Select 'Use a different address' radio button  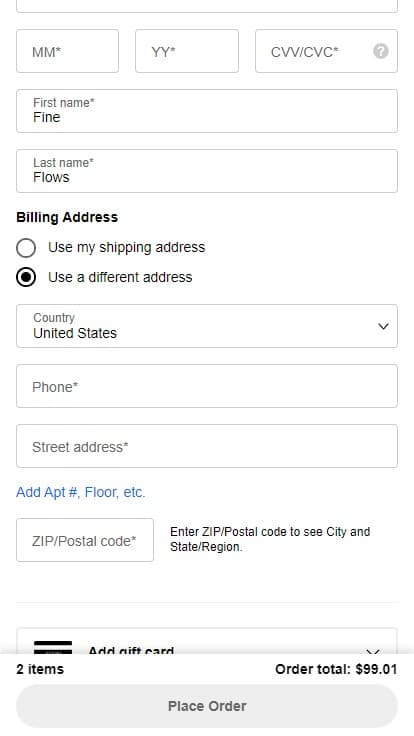[26, 277]
